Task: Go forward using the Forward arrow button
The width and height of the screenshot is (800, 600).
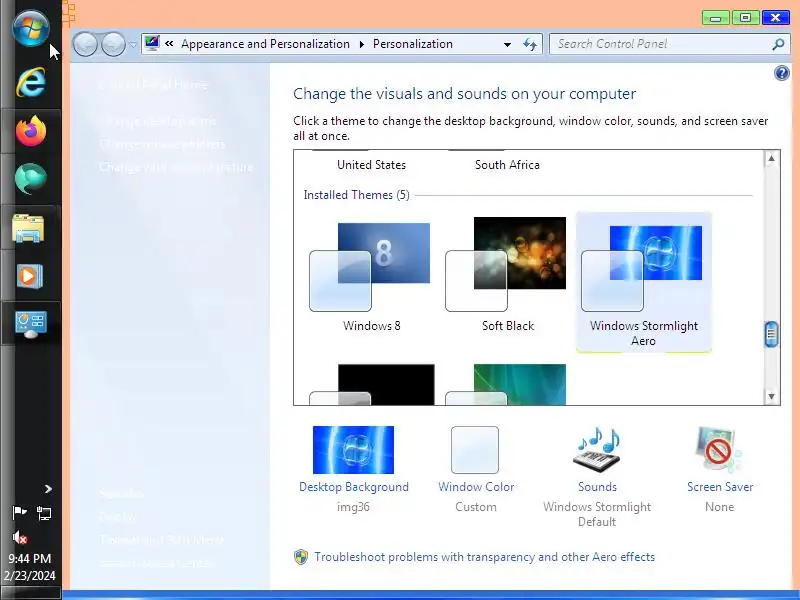Action: coord(113,44)
